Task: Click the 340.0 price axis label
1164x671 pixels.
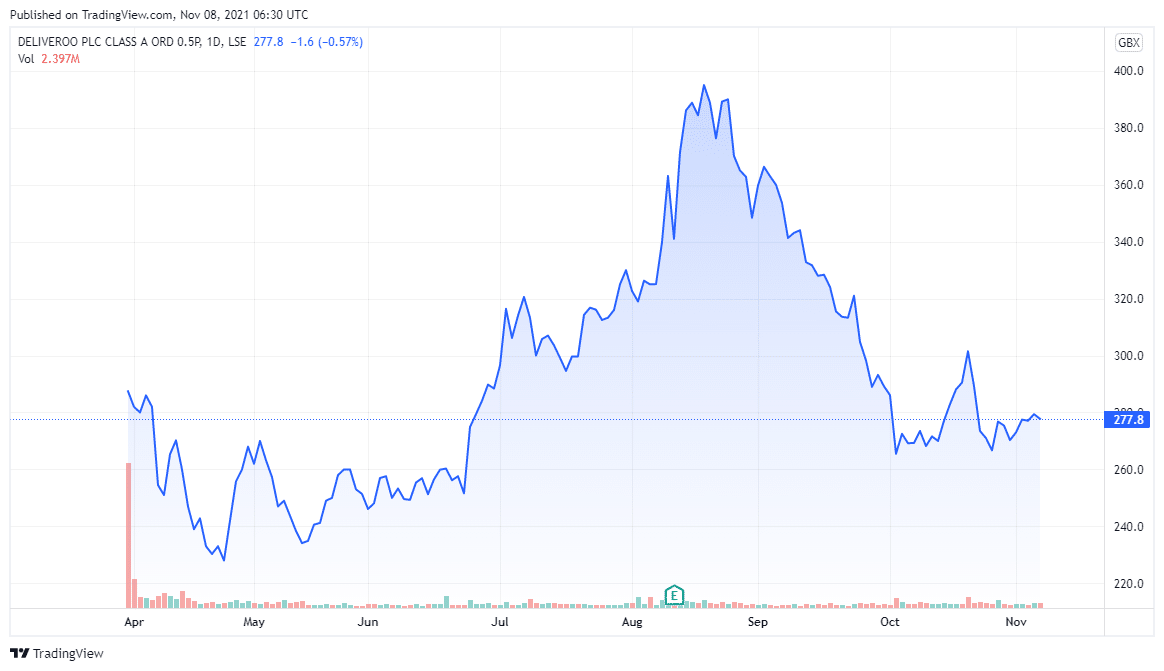Action: (1128, 242)
